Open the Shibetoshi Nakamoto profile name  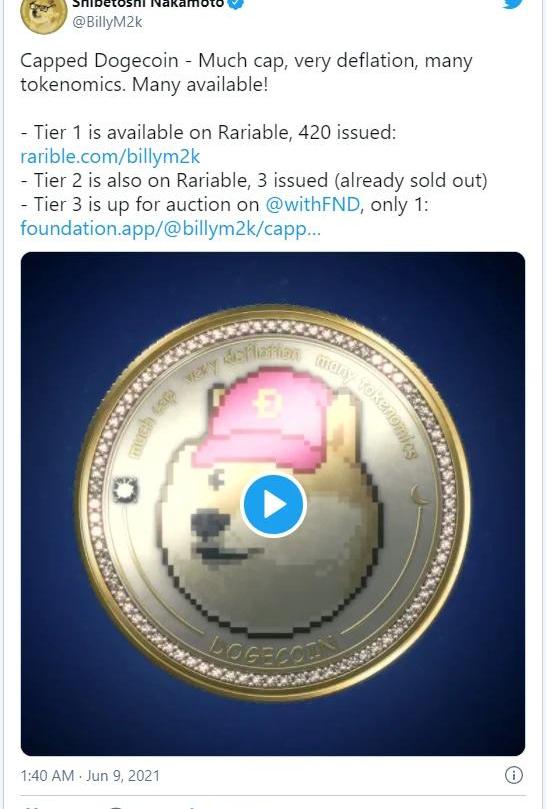149,4
